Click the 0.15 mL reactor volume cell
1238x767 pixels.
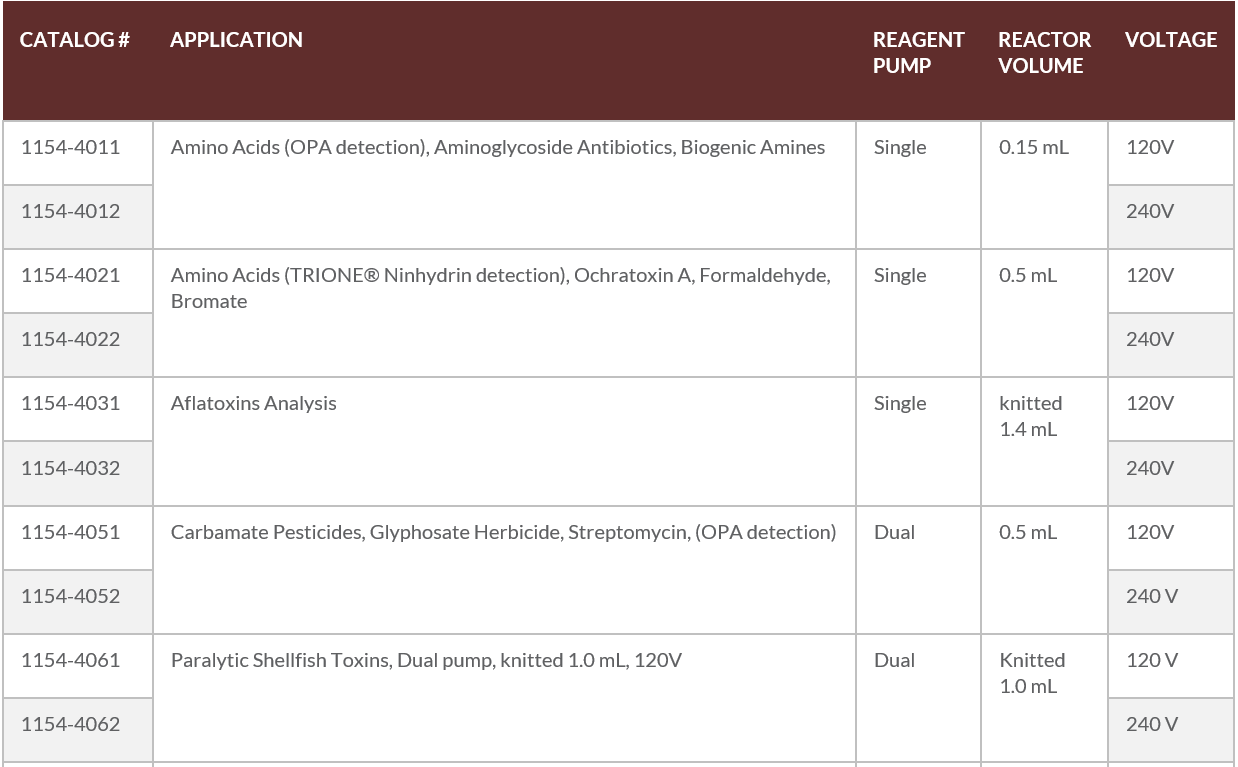pyautogui.click(x=1033, y=147)
